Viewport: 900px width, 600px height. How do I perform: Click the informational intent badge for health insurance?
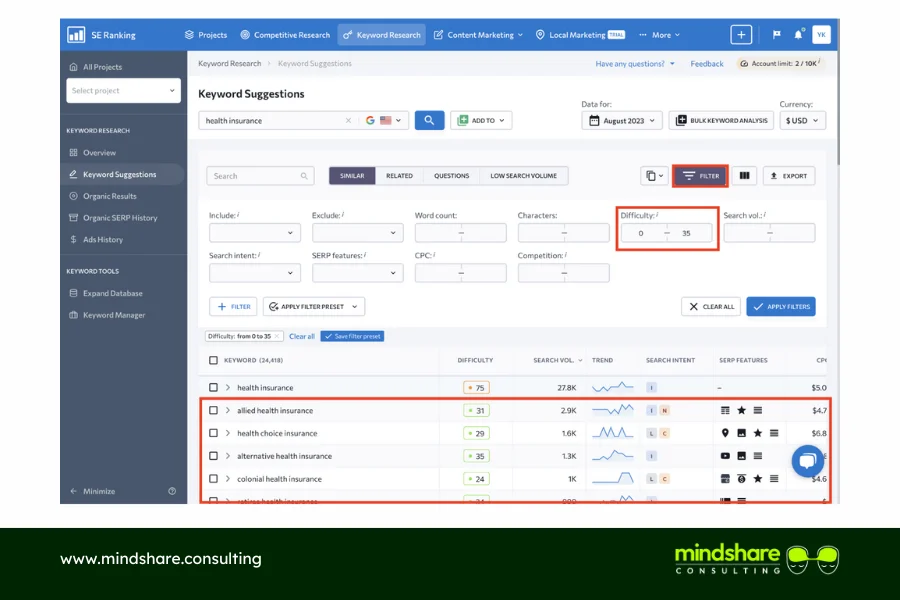[x=651, y=388]
